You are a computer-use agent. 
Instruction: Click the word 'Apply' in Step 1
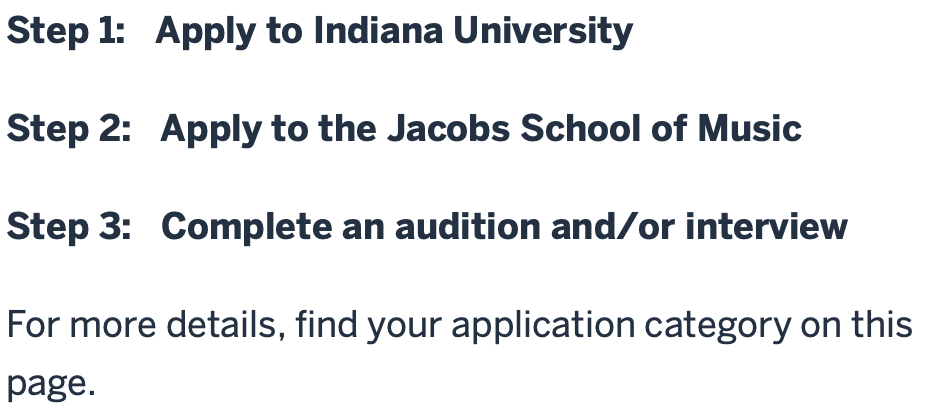tap(195, 31)
